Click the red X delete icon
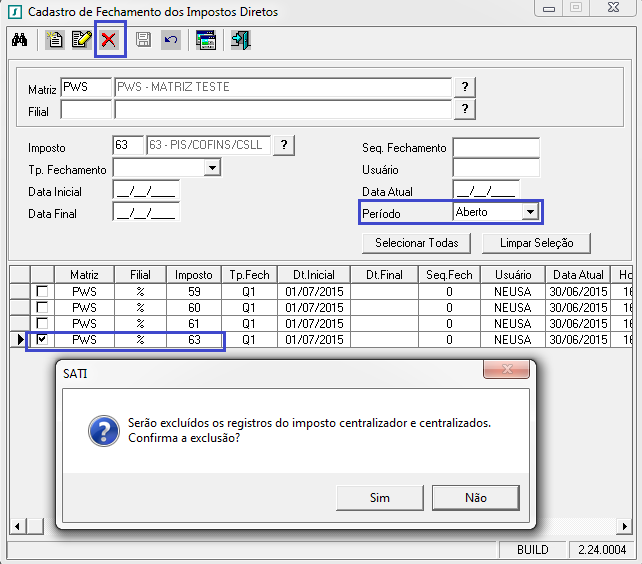 pos(109,41)
